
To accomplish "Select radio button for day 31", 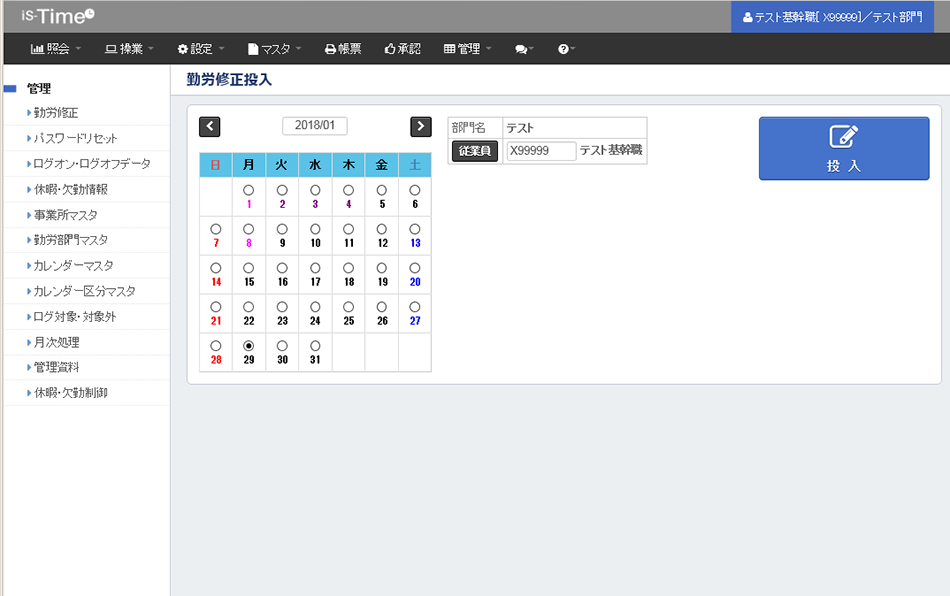I will coord(315,345).
